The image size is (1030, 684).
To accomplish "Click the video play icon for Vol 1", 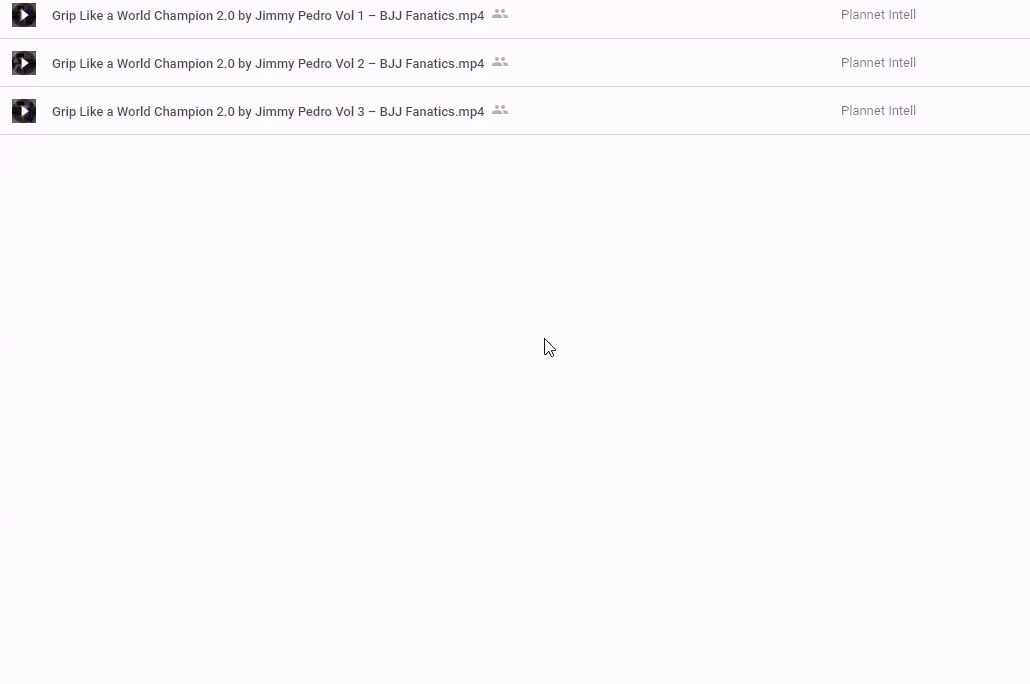I will point(24,15).
